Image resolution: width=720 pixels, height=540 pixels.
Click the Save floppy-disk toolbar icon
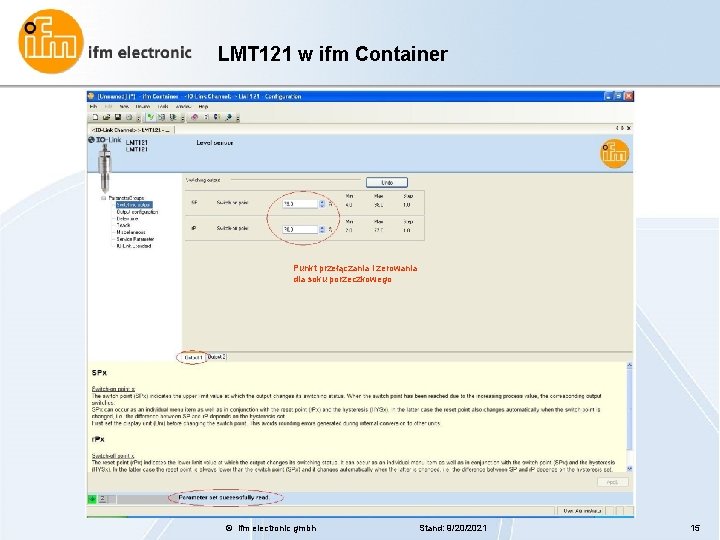(x=118, y=118)
